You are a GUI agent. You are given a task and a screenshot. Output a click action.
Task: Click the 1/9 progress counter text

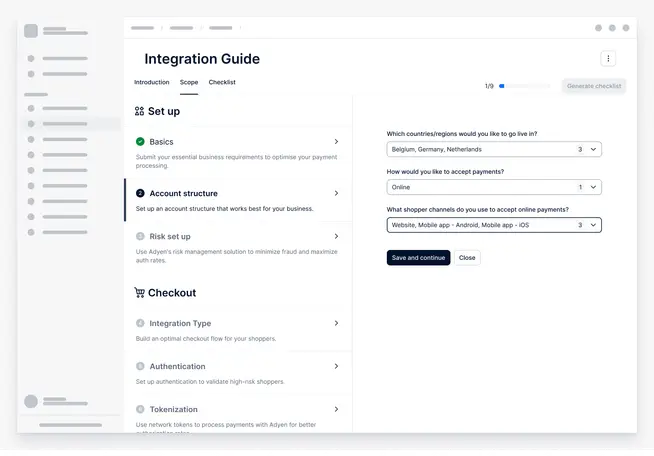(x=489, y=86)
